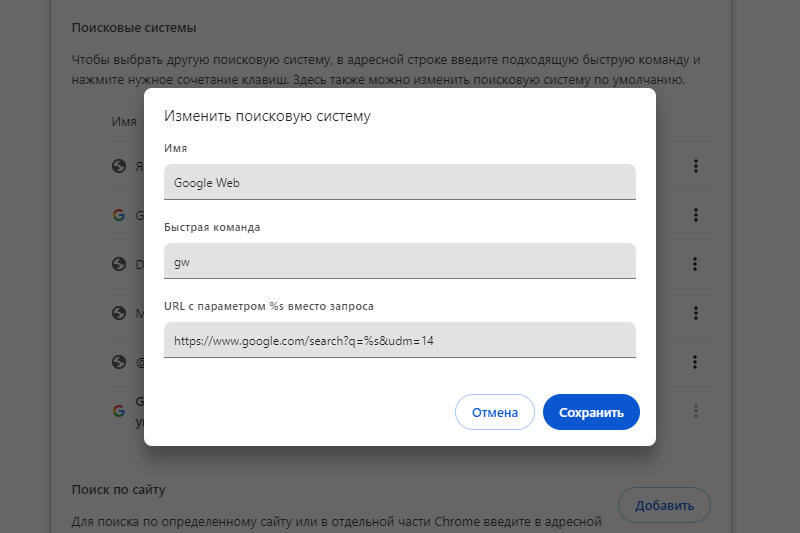Click the Google logo icon in the second row
This screenshot has width=800, height=533.
point(119,215)
